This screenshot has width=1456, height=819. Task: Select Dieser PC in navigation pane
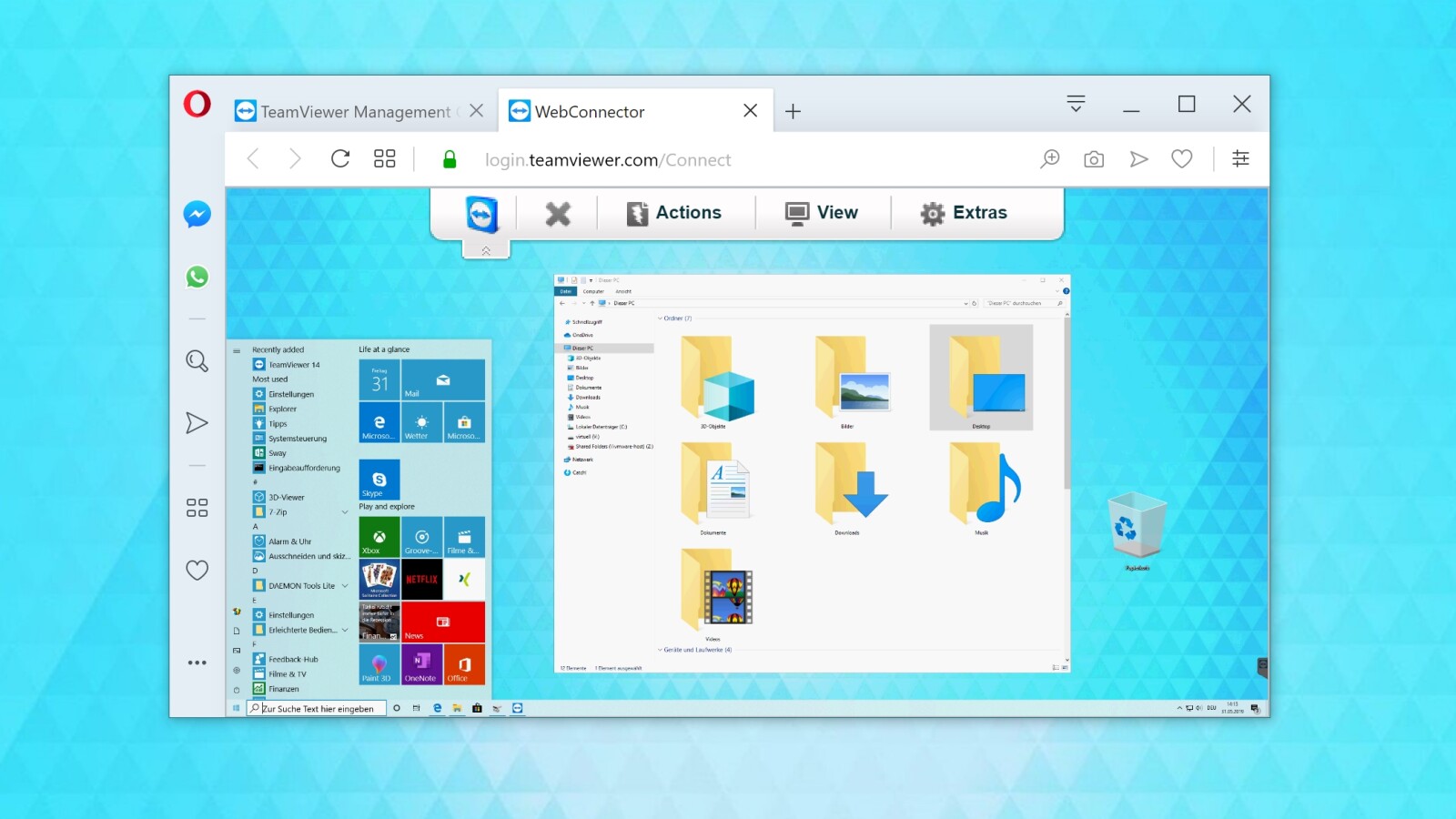[604, 348]
